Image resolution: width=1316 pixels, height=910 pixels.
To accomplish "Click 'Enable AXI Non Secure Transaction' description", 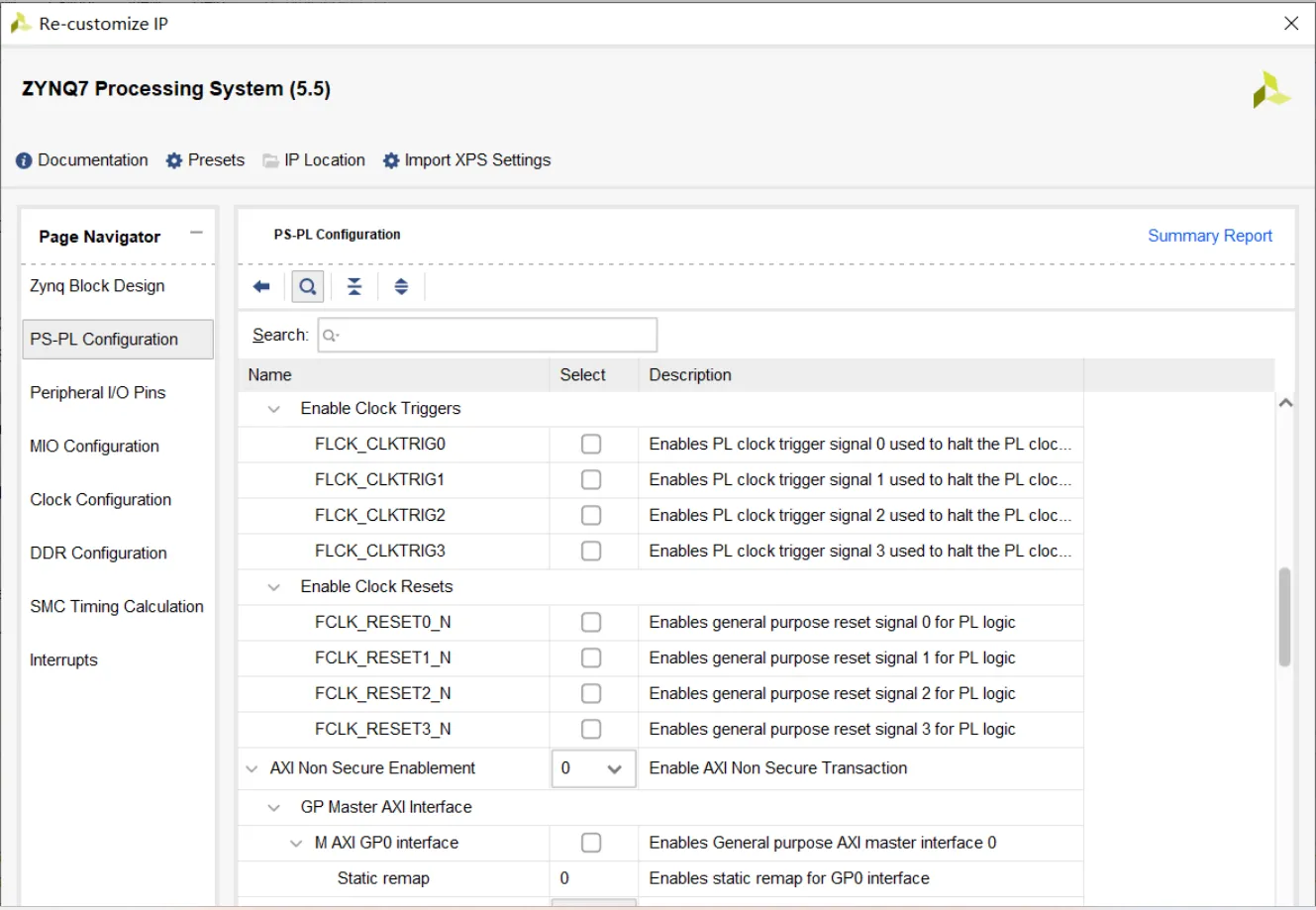I will 778,768.
